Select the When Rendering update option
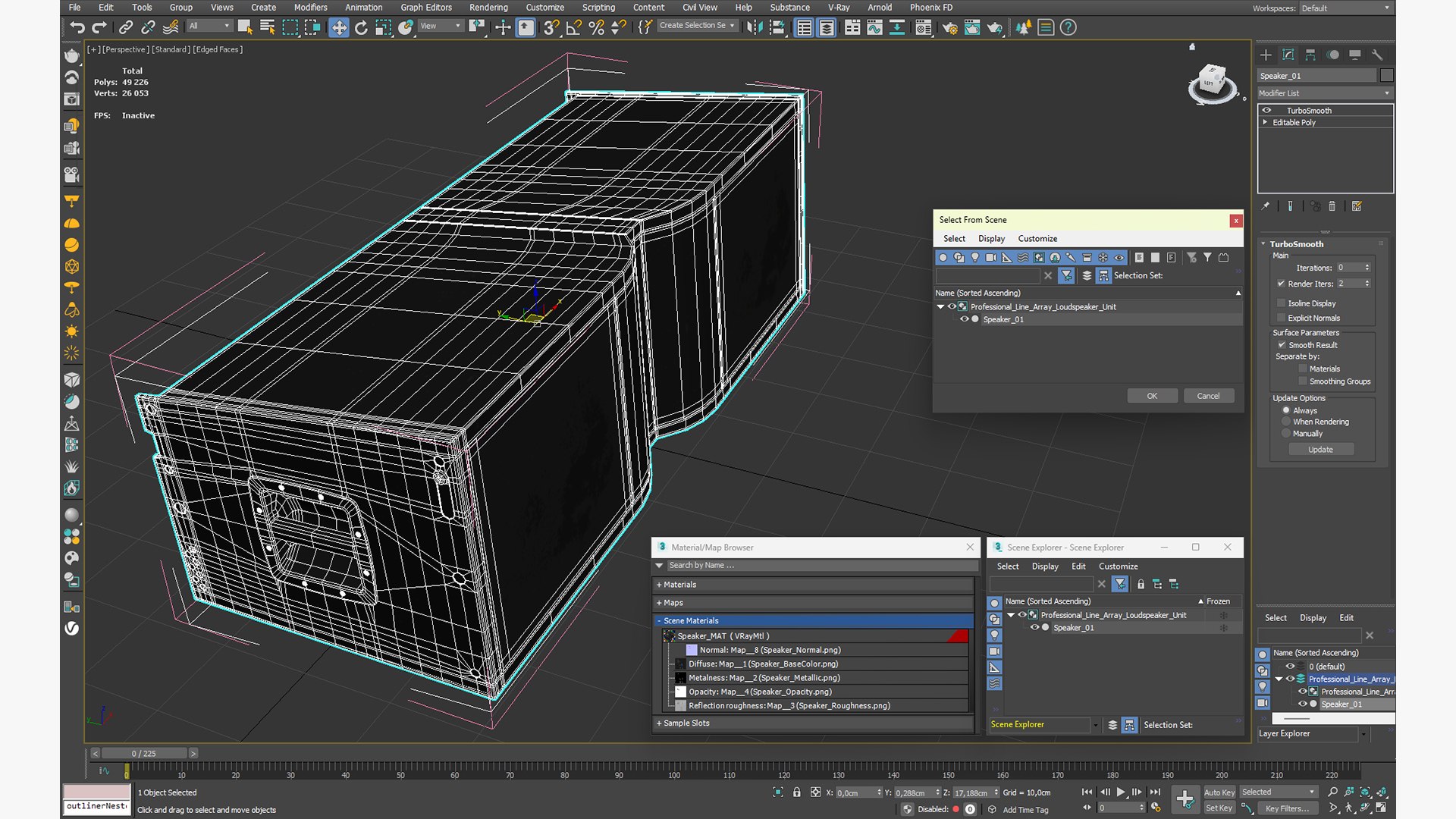The width and height of the screenshot is (1456, 819). click(x=1286, y=422)
